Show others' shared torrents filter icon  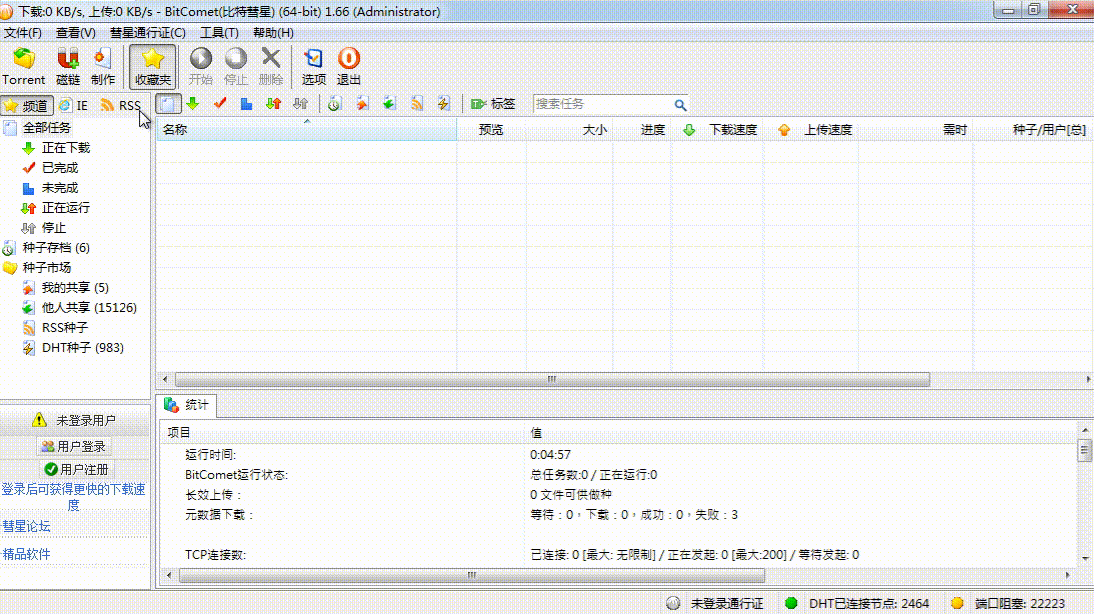click(389, 104)
